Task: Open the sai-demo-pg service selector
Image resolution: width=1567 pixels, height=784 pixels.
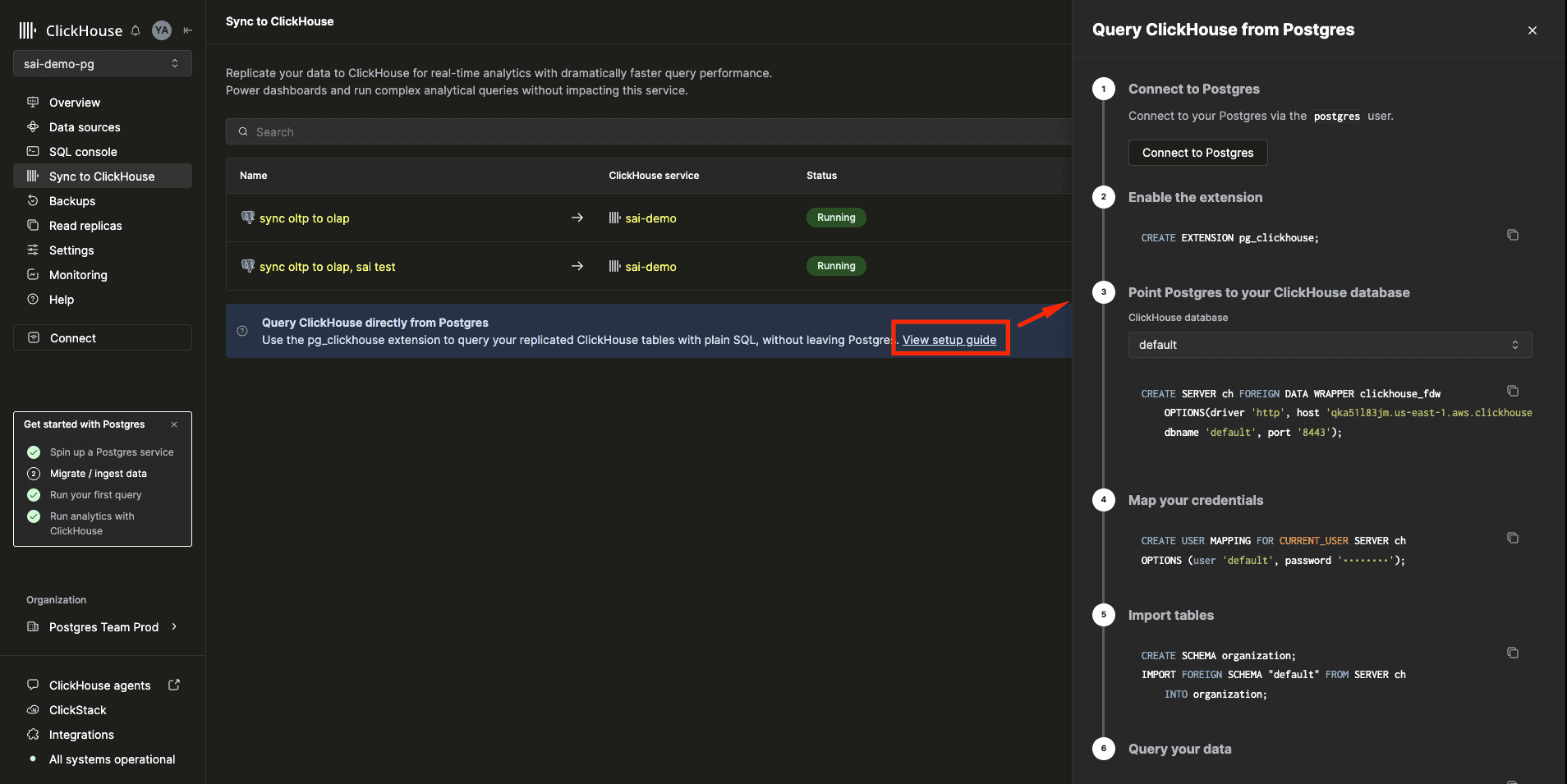Action: click(x=103, y=63)
